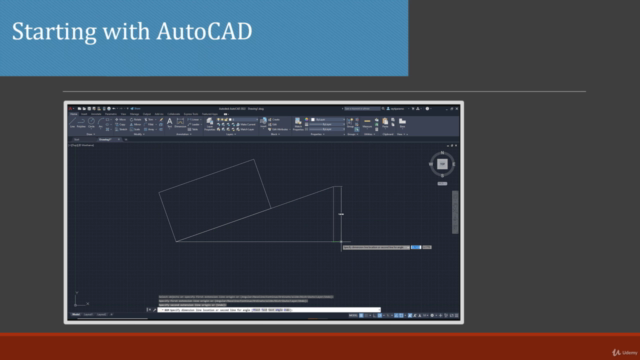Select the Polyline drawing tool

pyautogui.click(x=81, y=122)
